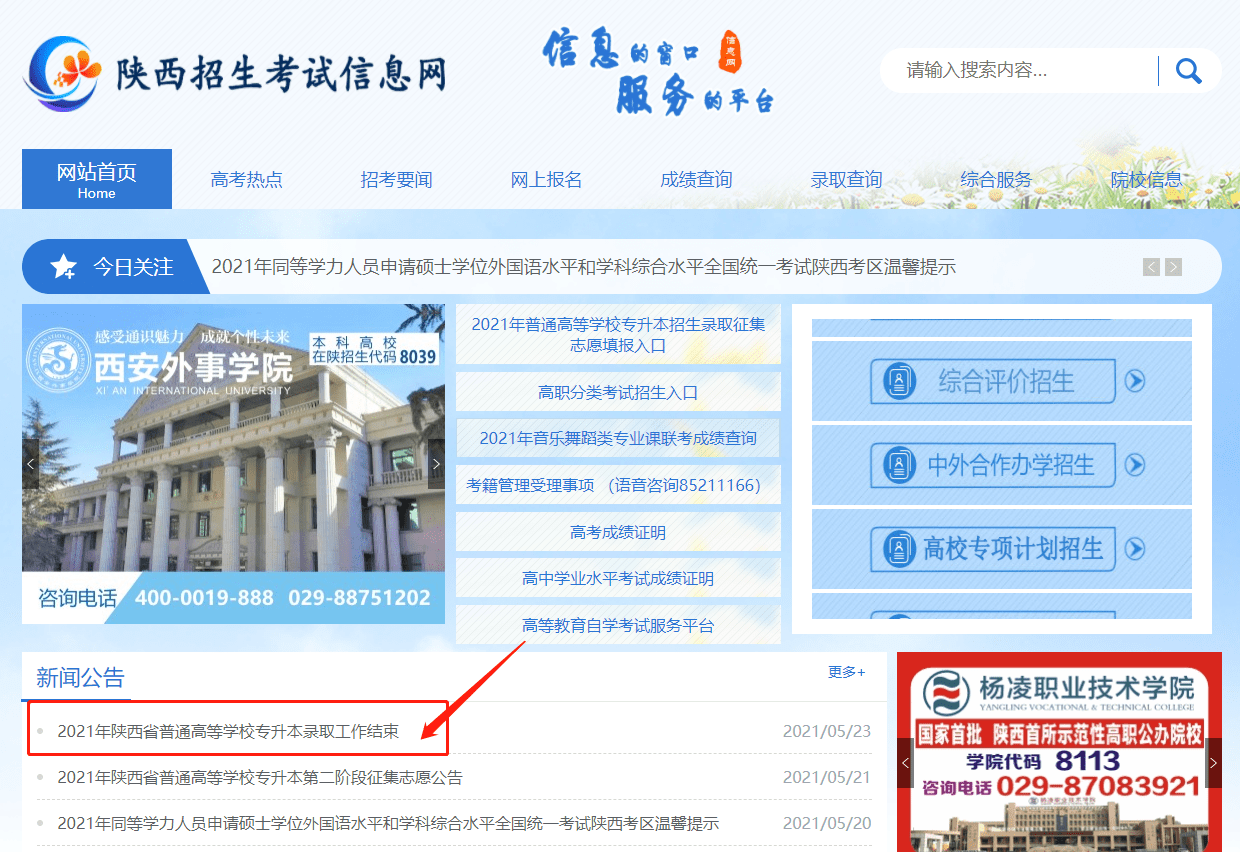Open the 招考要闻 menu
Viewport: 1240px width, 852px height.
coord(397,180)
